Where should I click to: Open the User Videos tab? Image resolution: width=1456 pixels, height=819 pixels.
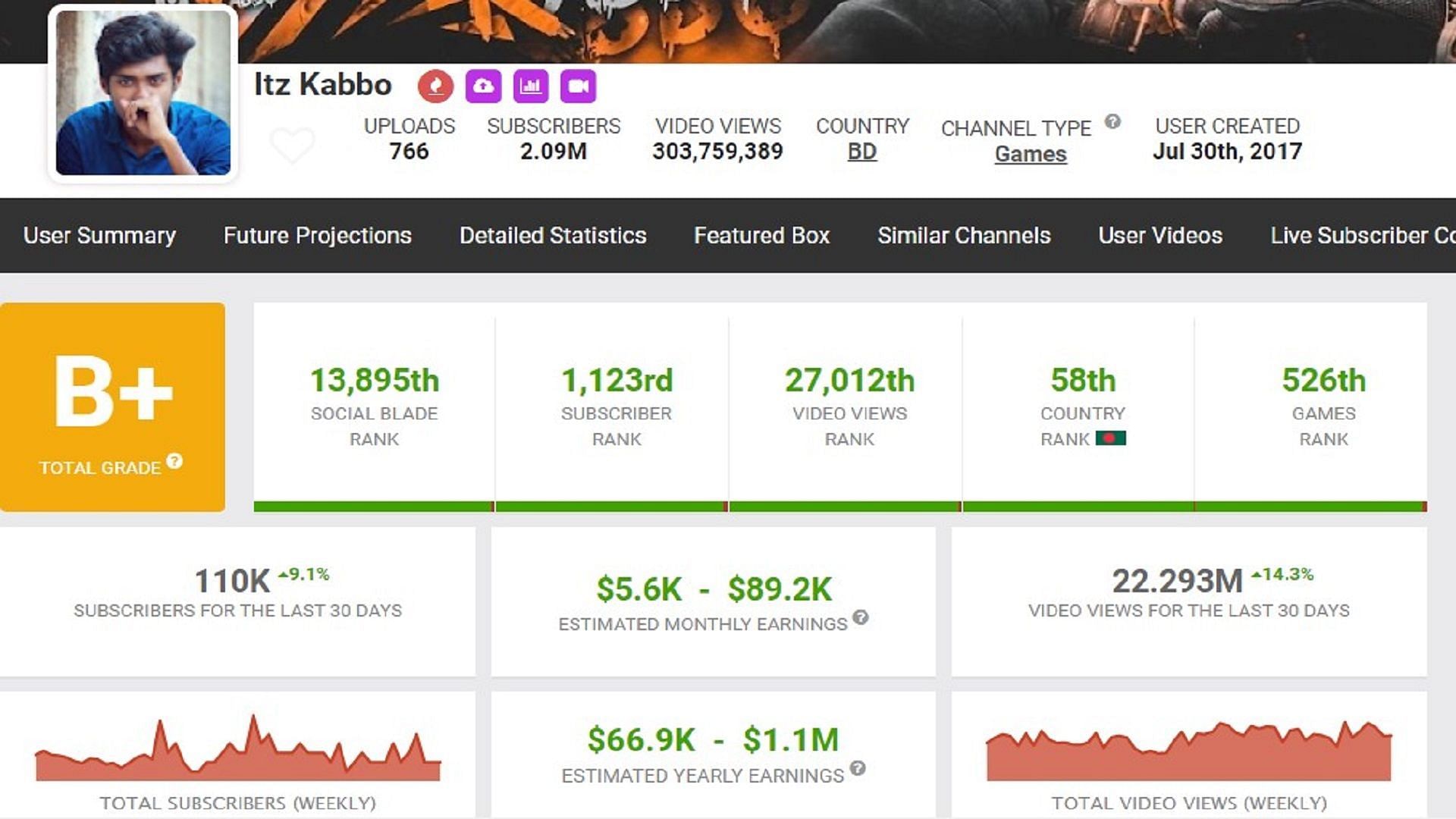pos(1160,235)
